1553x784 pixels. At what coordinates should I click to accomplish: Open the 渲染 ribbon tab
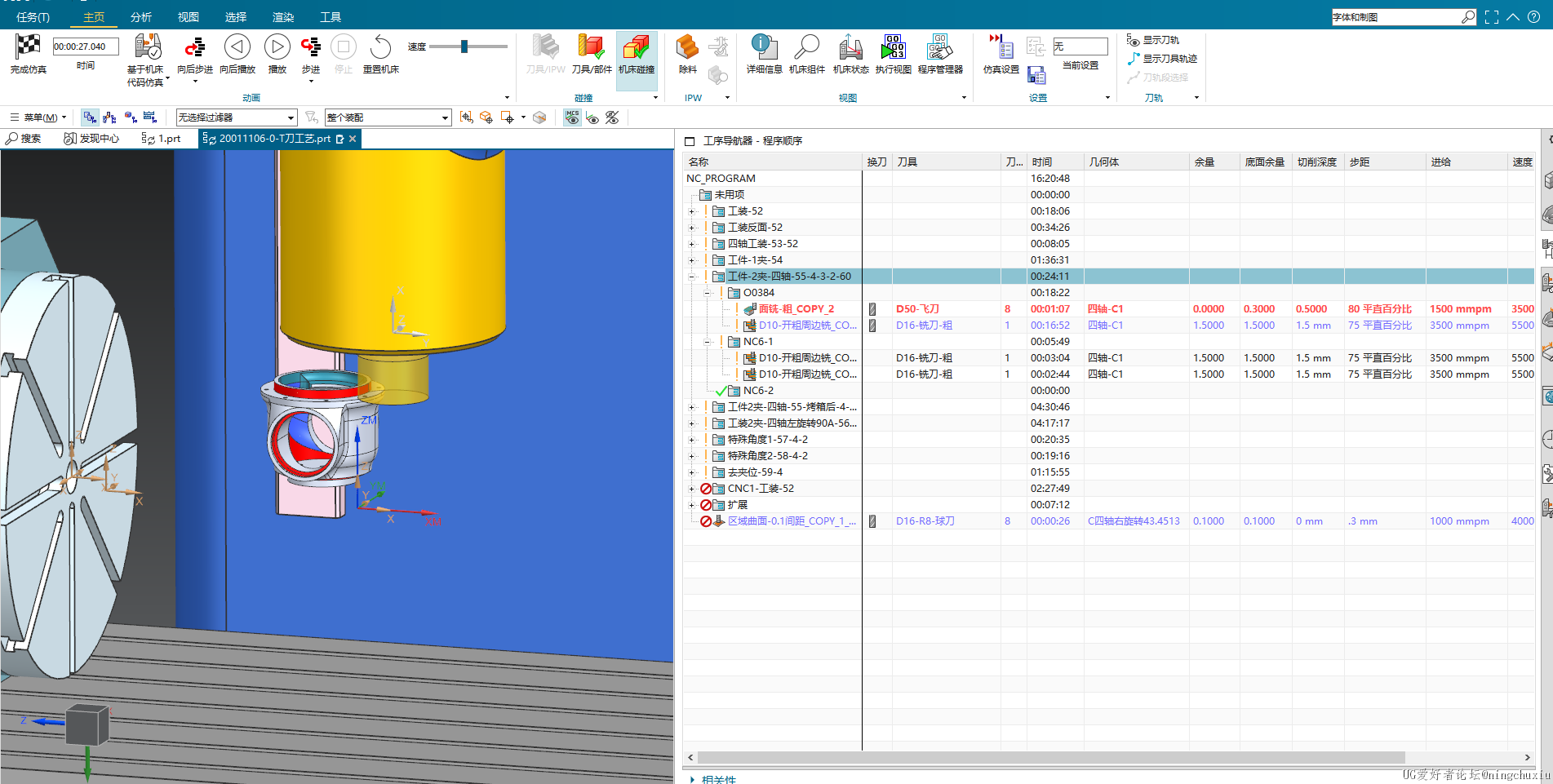[283, 17]
